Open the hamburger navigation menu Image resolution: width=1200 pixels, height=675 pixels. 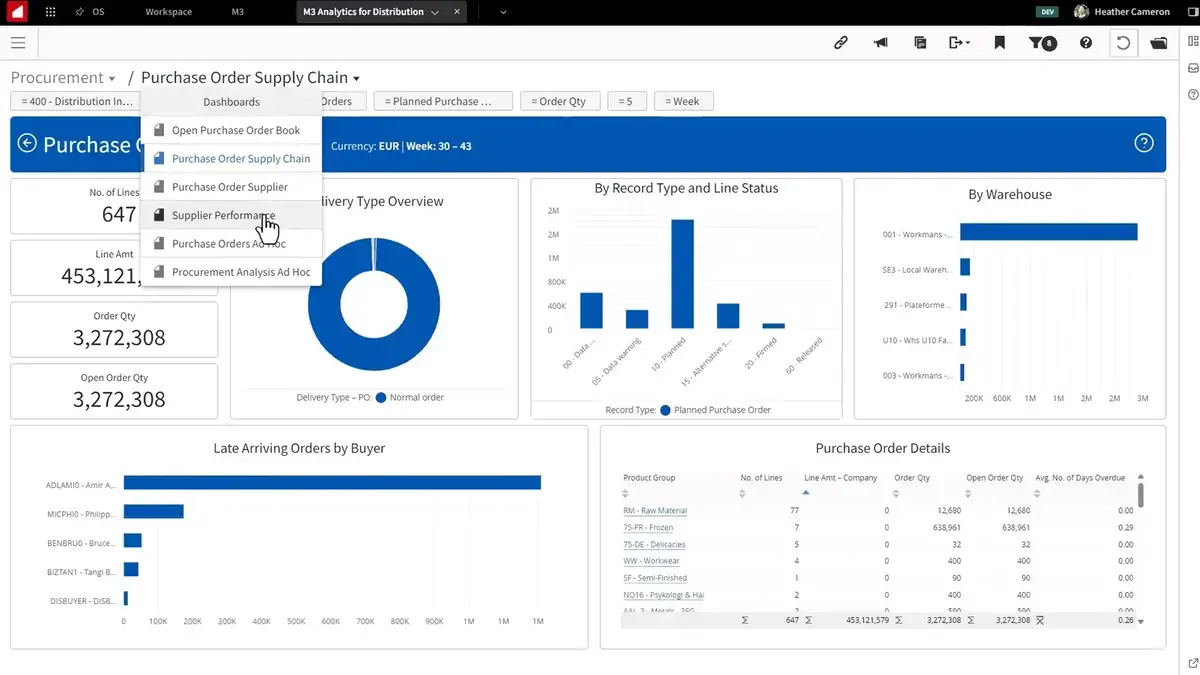[x=18, y=43]
